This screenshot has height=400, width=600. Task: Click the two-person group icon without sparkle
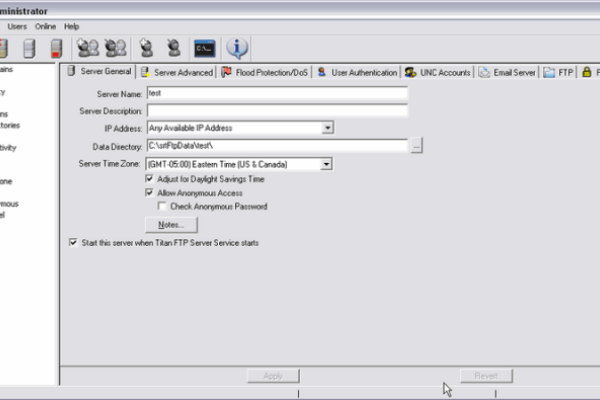click(x=116, y=48)
